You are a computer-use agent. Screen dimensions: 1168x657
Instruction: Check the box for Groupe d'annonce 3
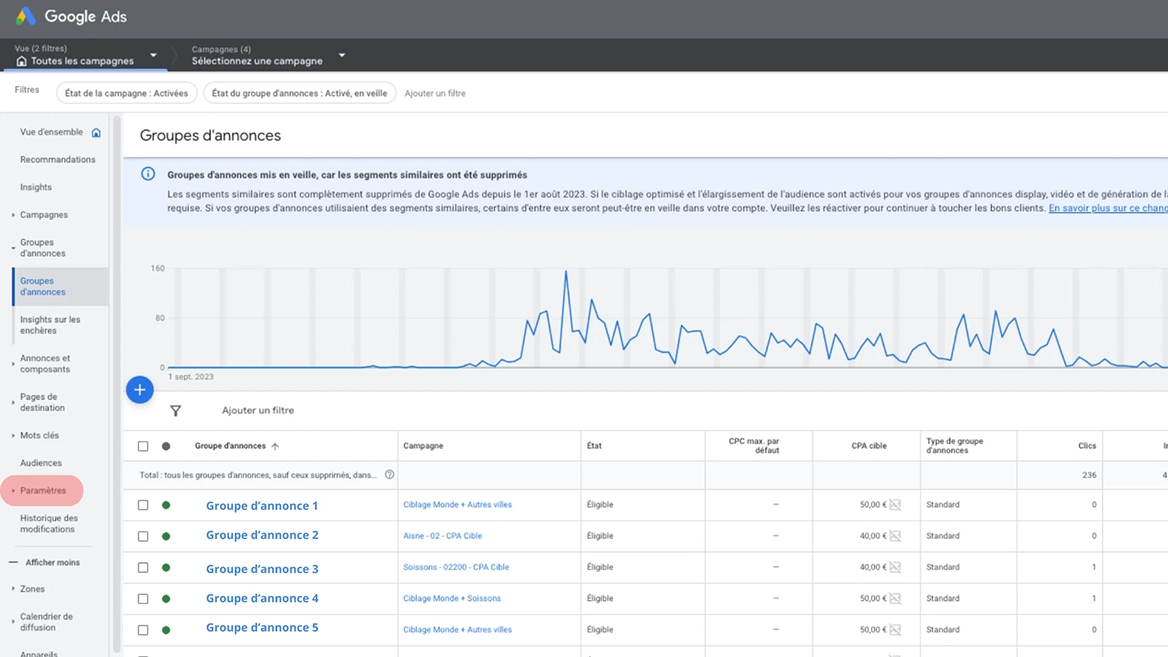click(x=143, y=568)
